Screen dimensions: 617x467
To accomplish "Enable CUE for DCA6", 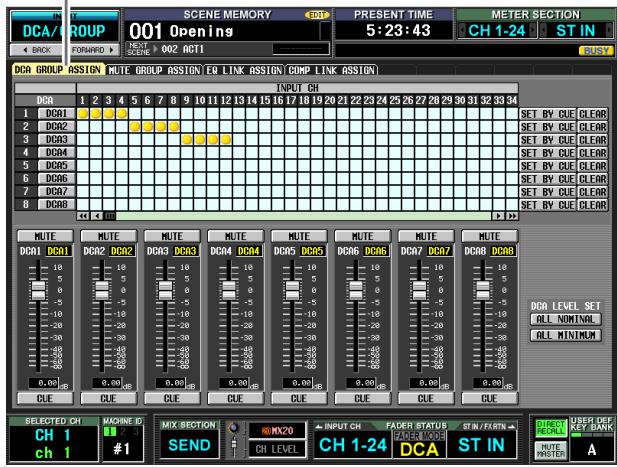I will pos(362,399).
